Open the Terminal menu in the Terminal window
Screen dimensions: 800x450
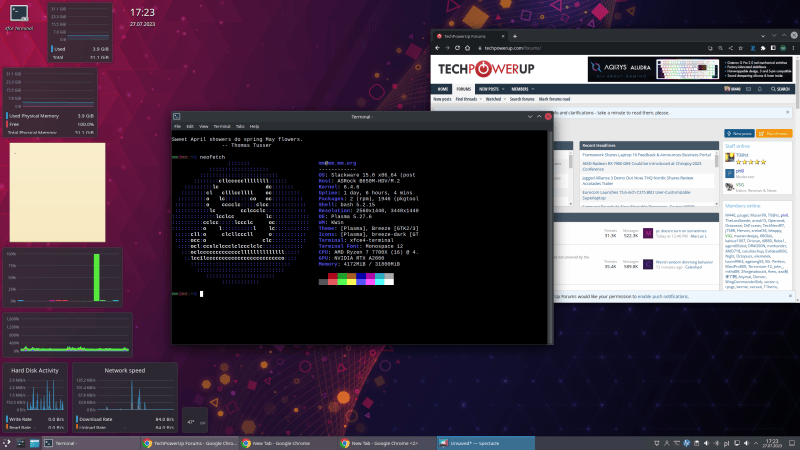pos(221,126)
